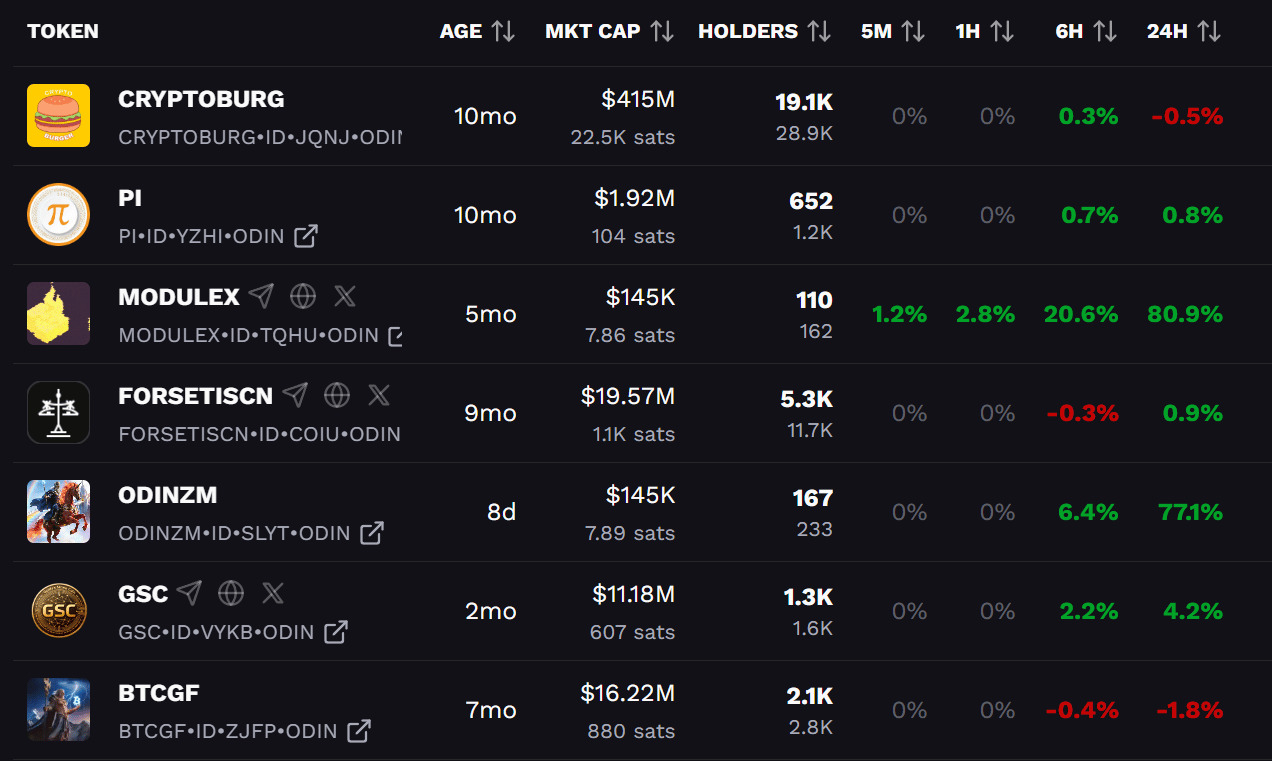Open PI external link icon
Viewport: 1272px width, 761px height.
(x=305, y=236)
